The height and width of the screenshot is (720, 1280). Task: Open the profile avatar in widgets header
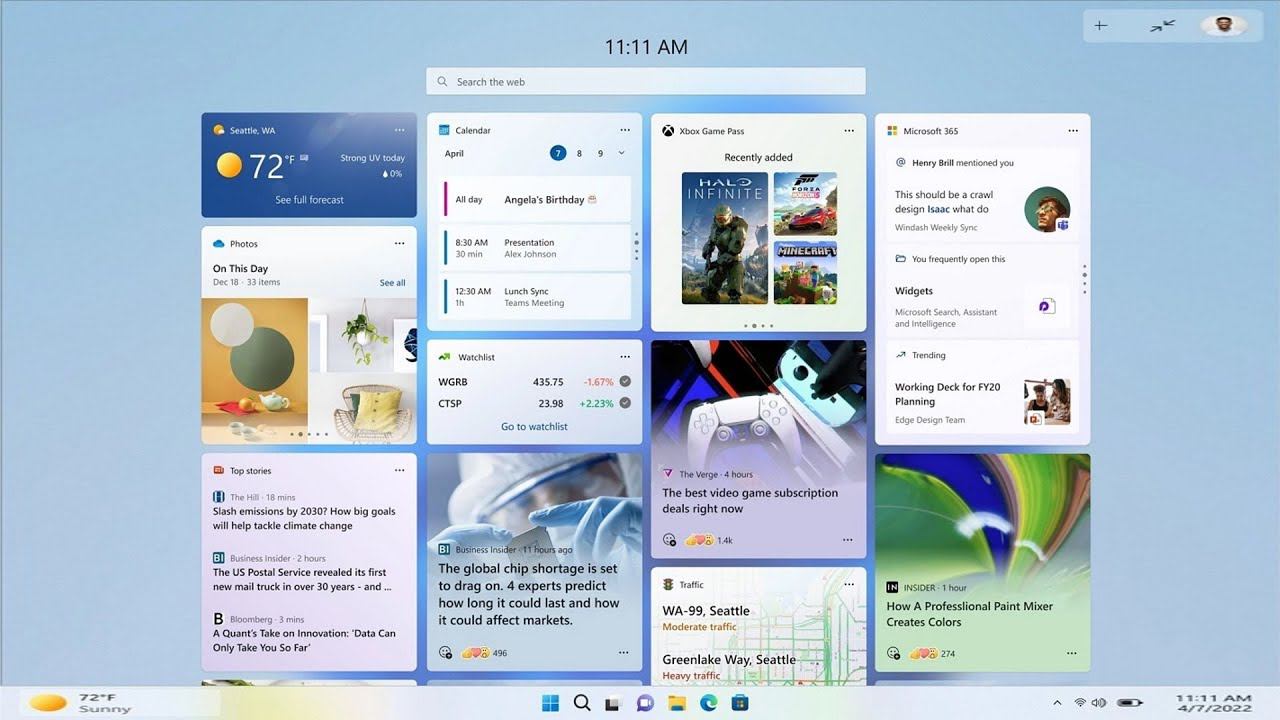(x=1224, y=26)
